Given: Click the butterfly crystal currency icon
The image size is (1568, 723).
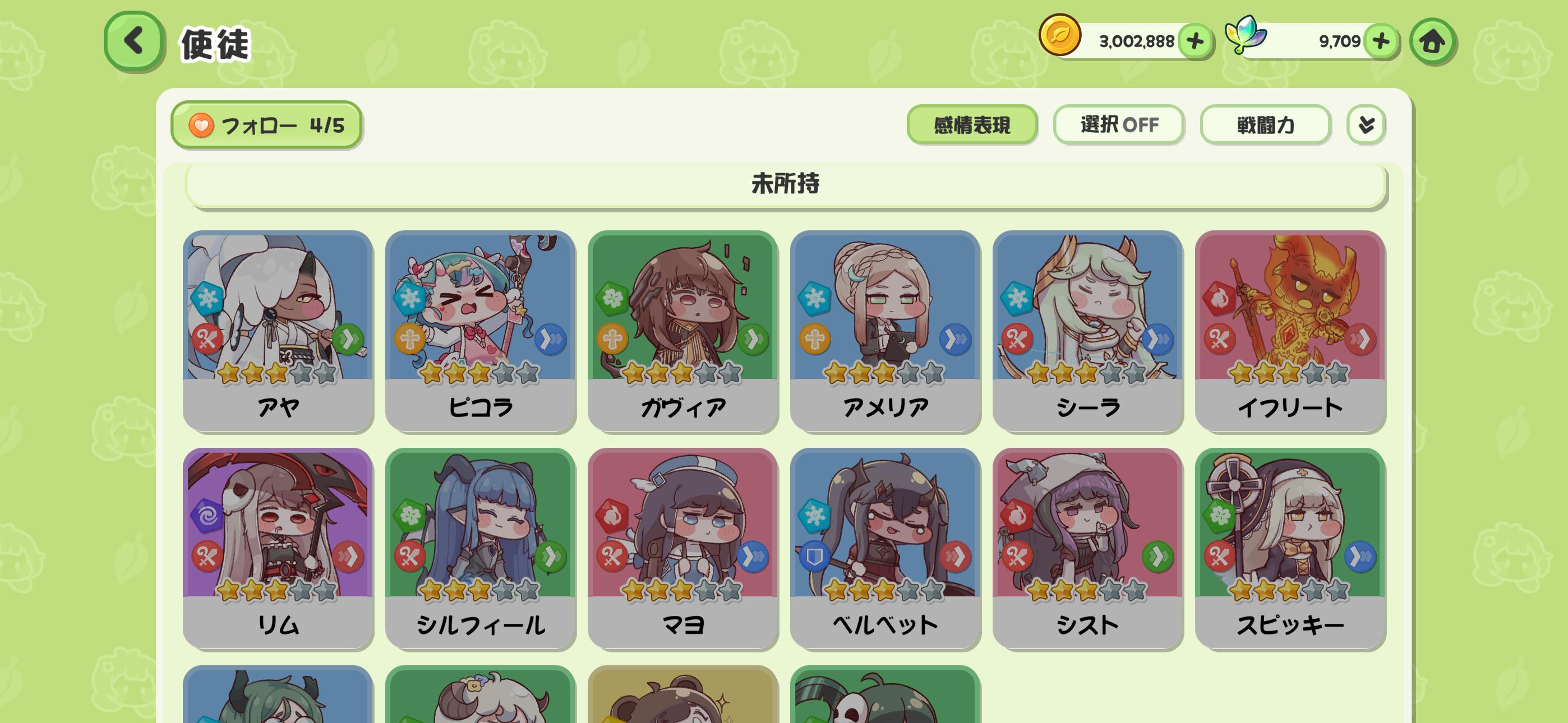Looking at the screenshot, I should pos(1246,35).
